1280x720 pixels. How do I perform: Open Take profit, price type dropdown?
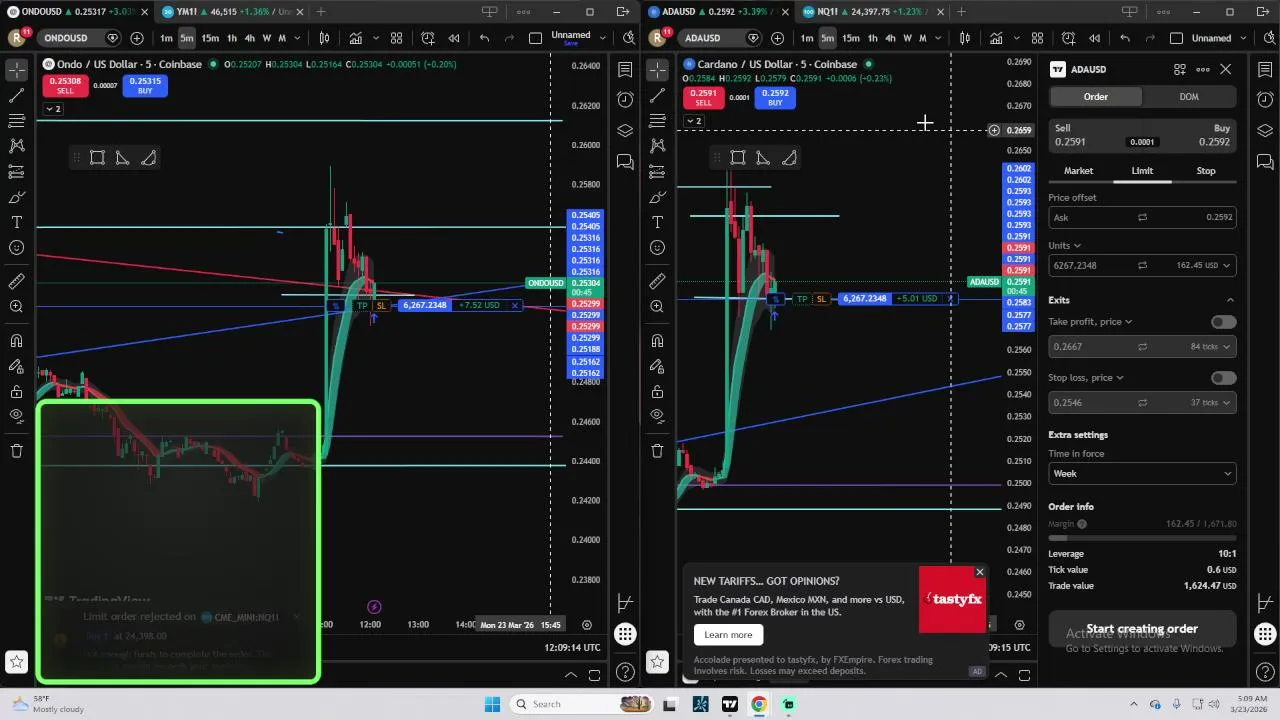coord(1090,322)
